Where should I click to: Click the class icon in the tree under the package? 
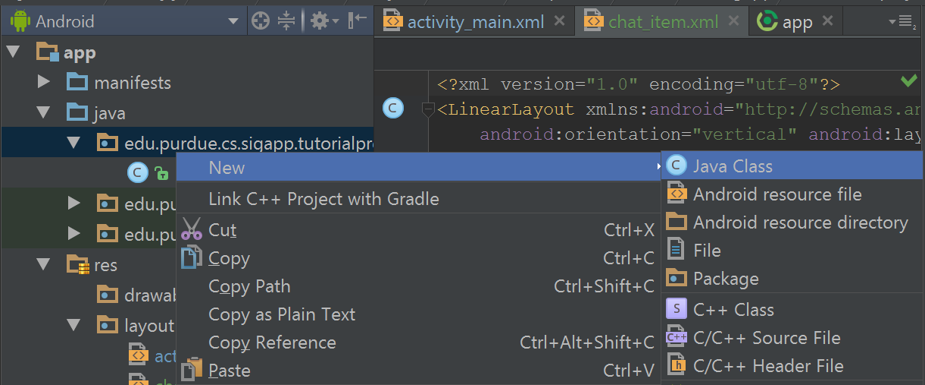137,173
